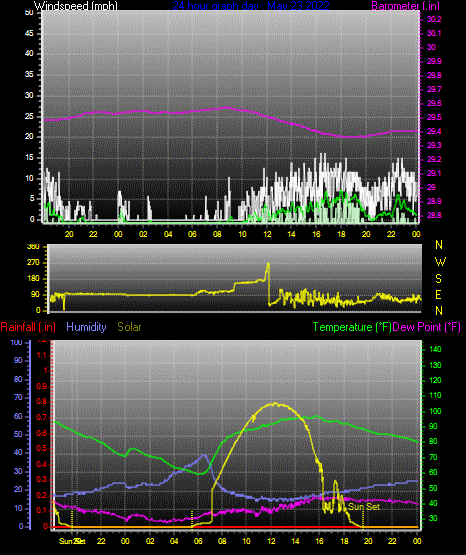Select the 'Rainfall (.in)' legend label
Image resolution: width=466 pixels, height=555 pixels.
click(x=28, y=327)
